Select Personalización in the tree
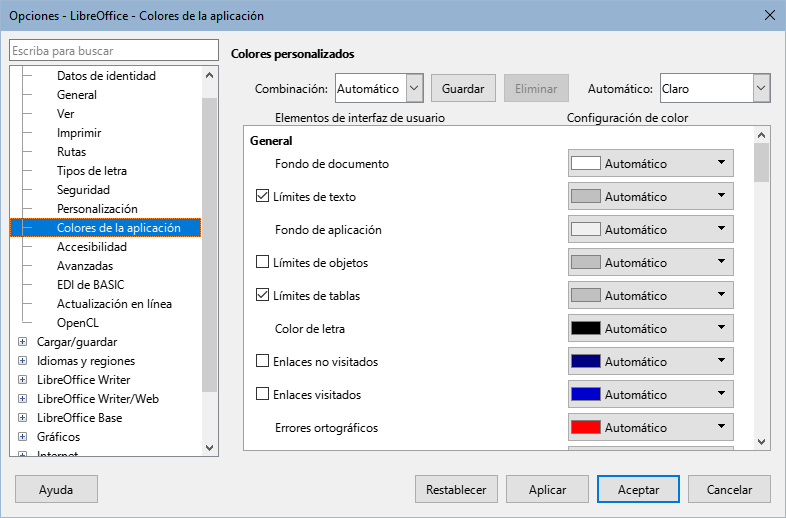The height and width of the screenshot is (518, 786). pyautogui.click(x=97, y=209)
